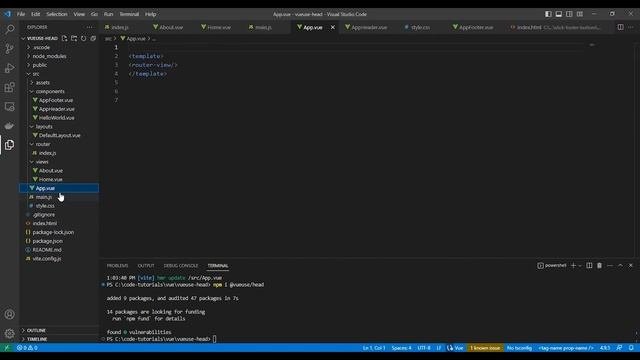This screenshot has width=640, height=360.
Task: Switch to the About.vue editor tab
Action: click(x=171, y=27)
